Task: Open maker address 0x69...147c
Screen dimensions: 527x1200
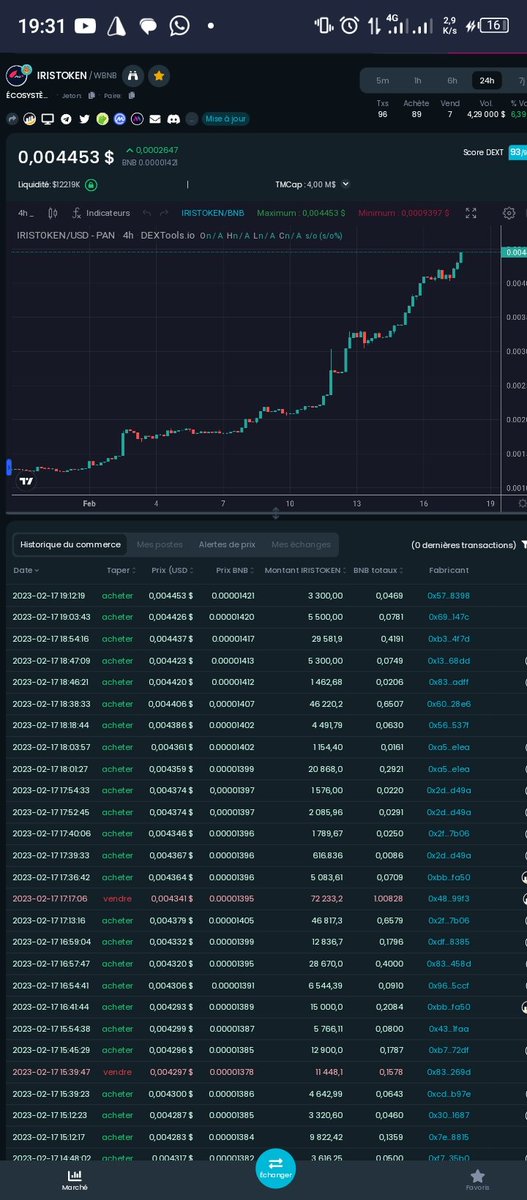Action: click(448, 617)
